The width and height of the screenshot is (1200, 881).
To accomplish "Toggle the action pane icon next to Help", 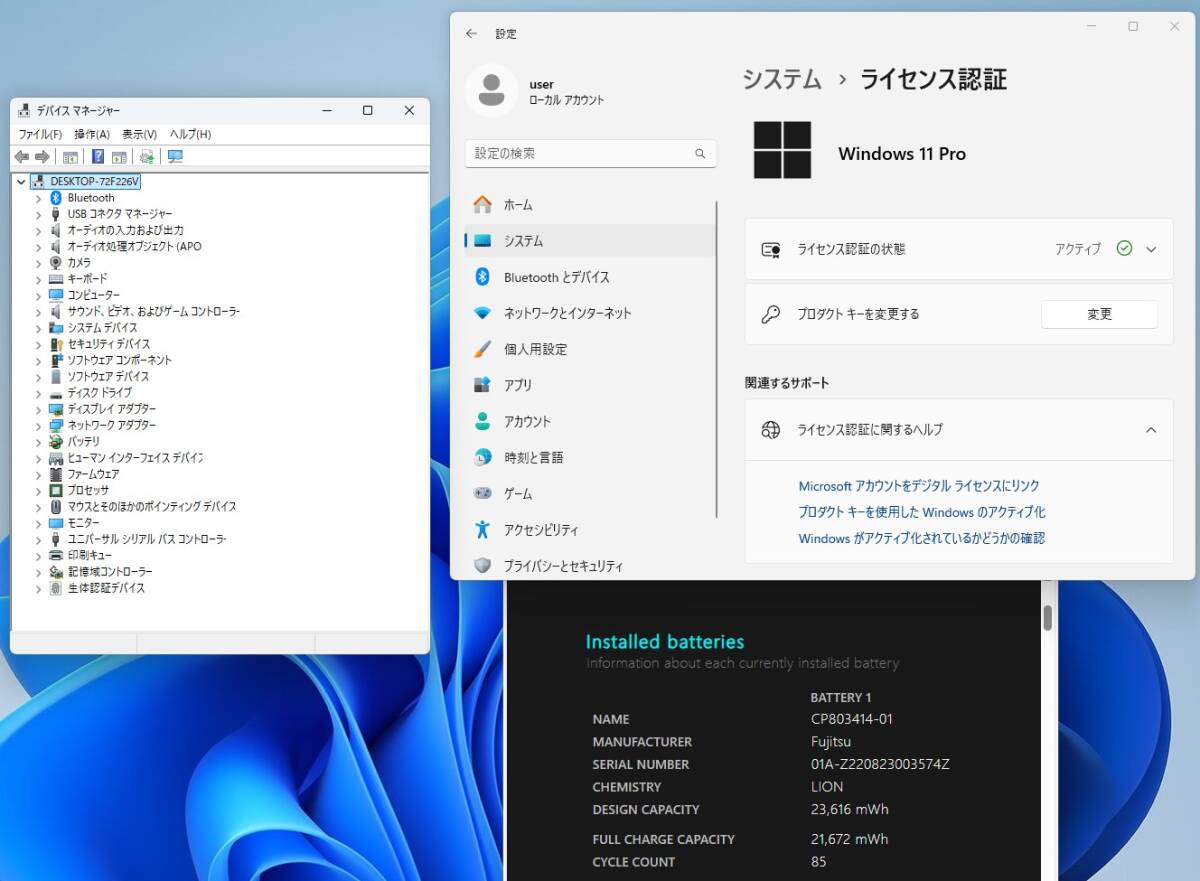I will (x=119, y=157).
